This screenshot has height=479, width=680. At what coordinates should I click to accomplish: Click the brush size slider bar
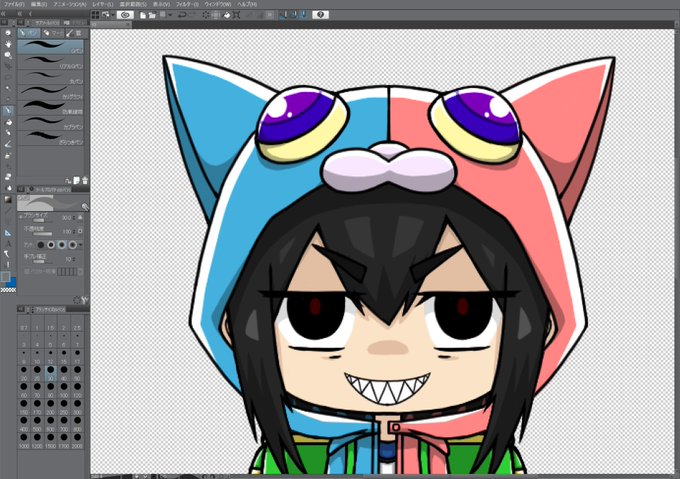click(x=43, y=221)
